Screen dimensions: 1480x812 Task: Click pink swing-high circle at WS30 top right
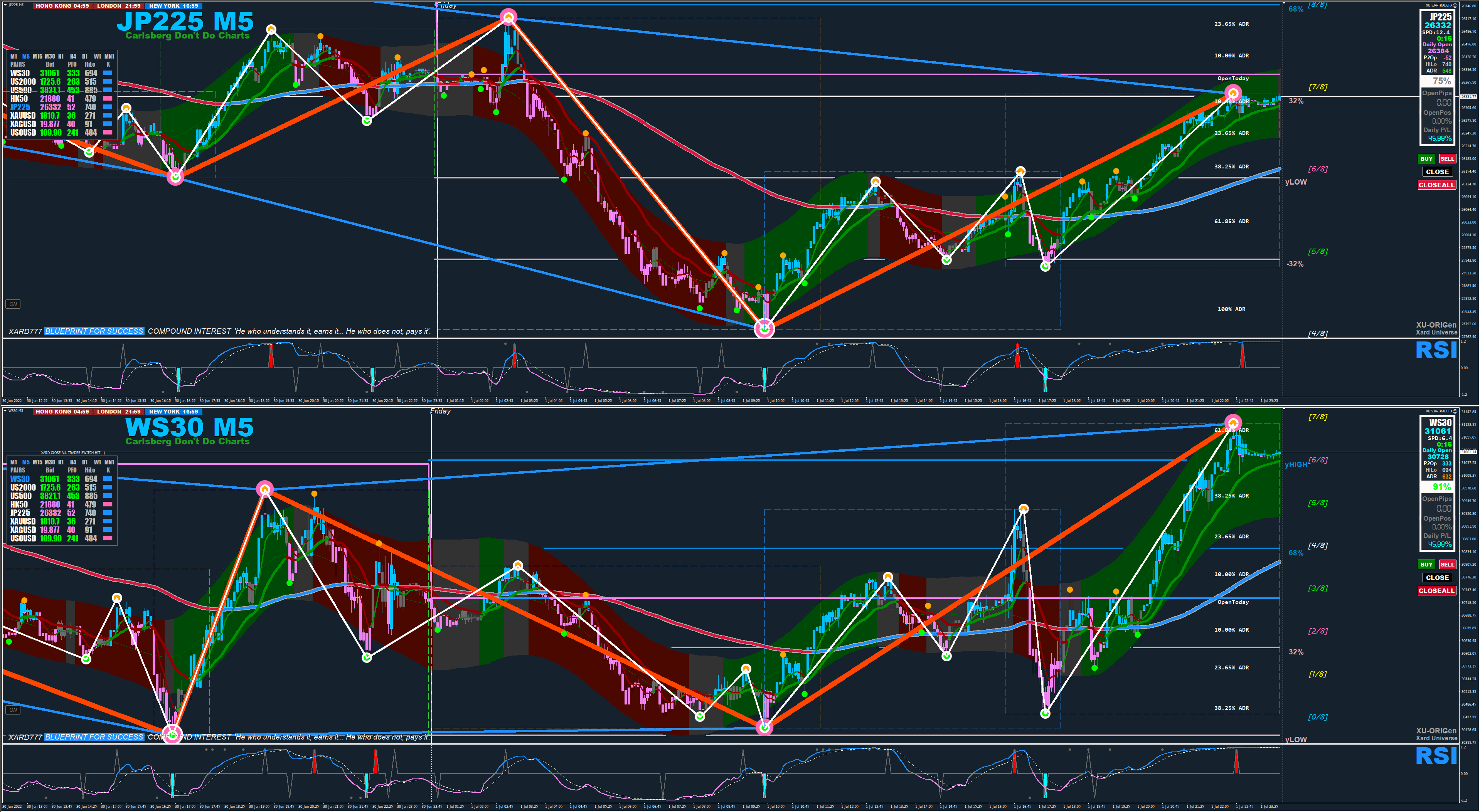click(1233, 423)
